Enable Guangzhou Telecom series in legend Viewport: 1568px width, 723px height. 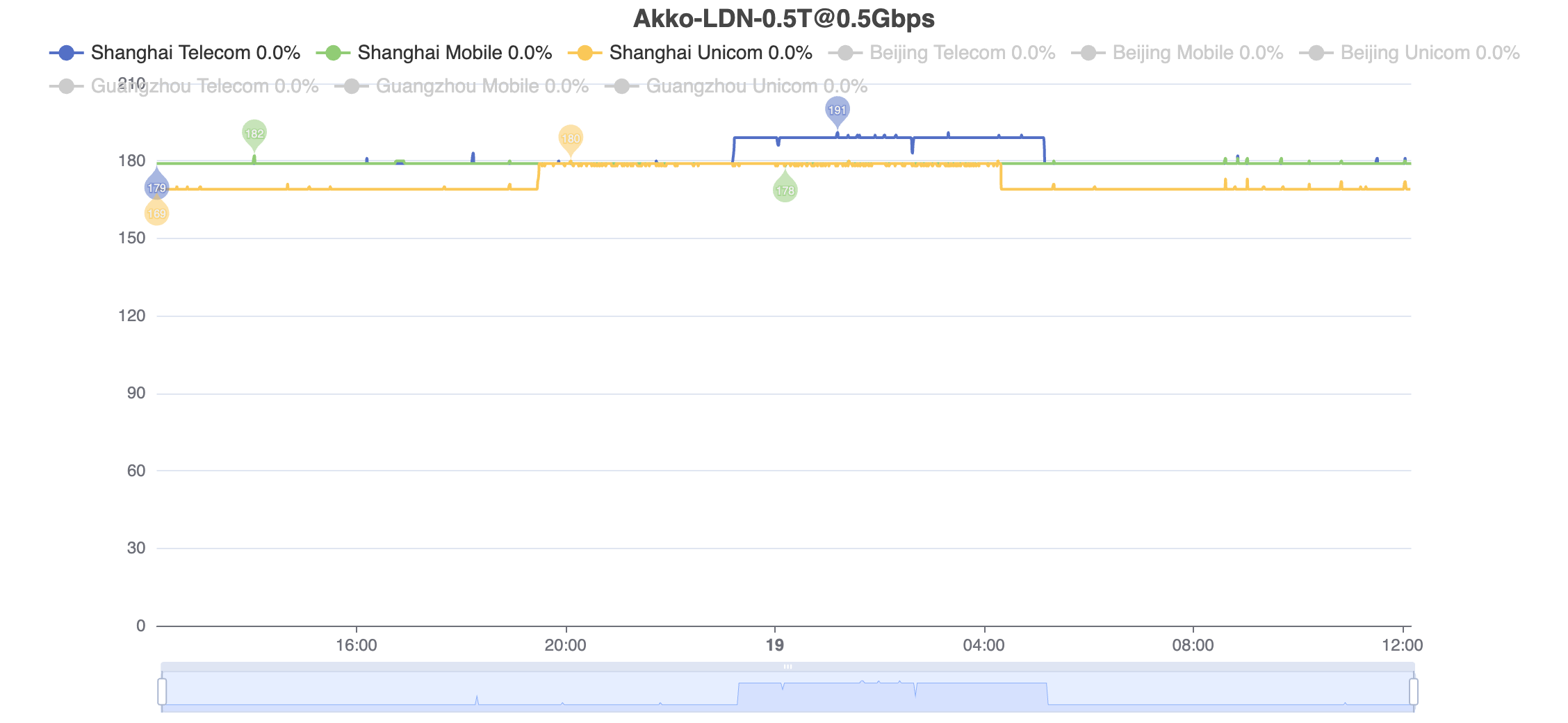tap(184, 86)
